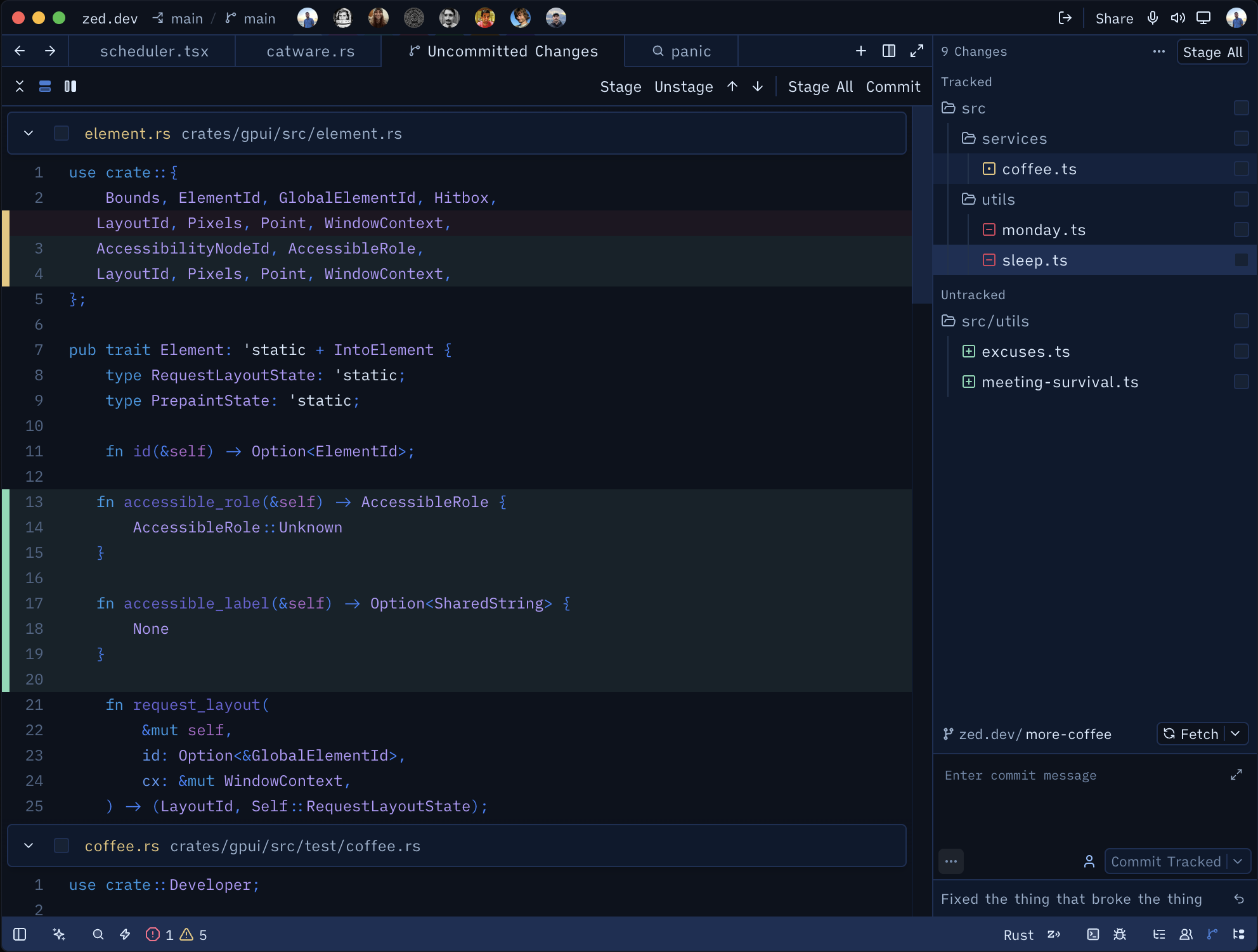The width and height of the screenshot is (1258, 952).
Task: Click the Commit button in diff toolbar
Action: 893,87
